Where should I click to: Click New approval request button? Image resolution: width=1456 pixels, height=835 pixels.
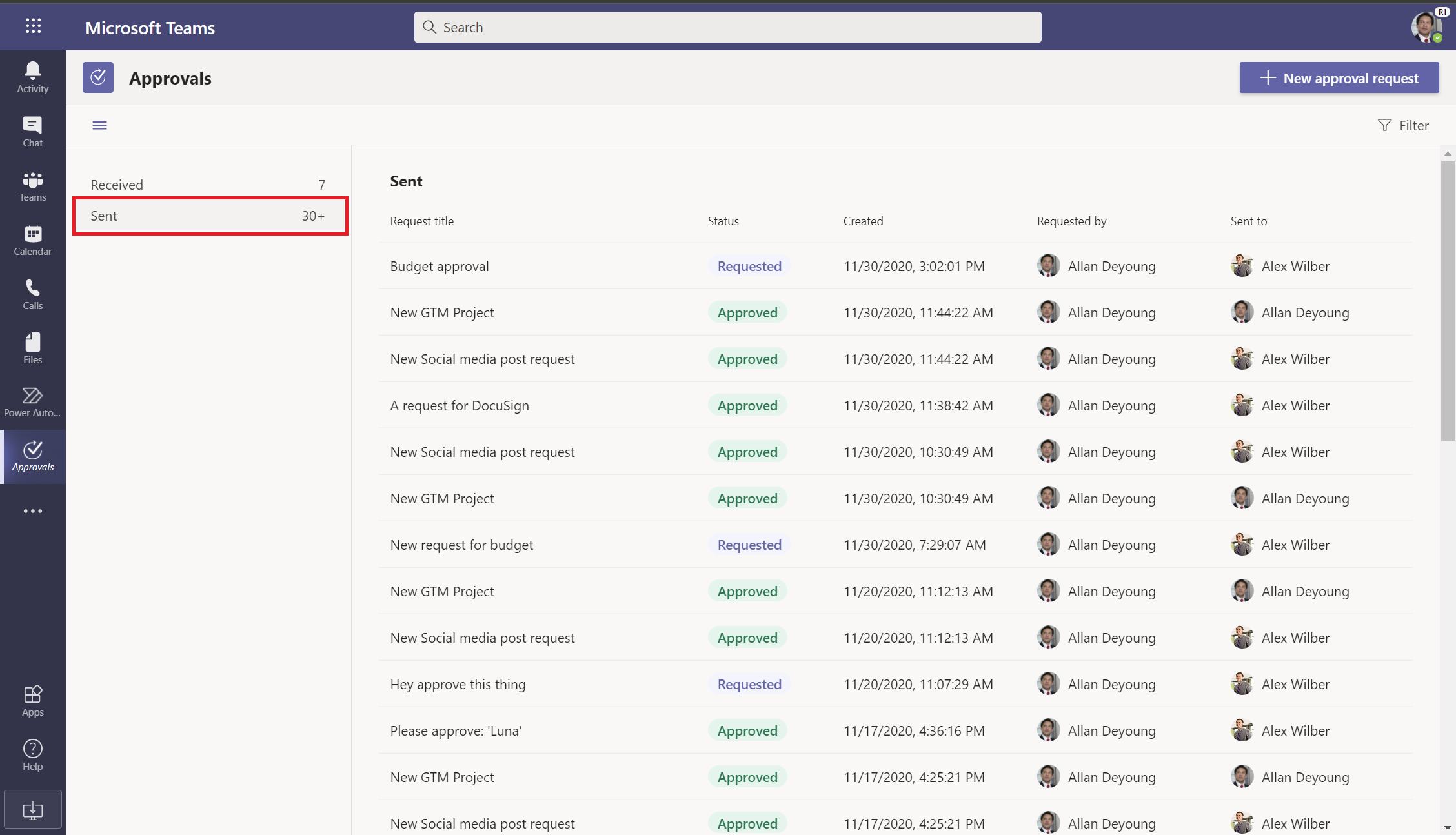(x=1339, y=77)
